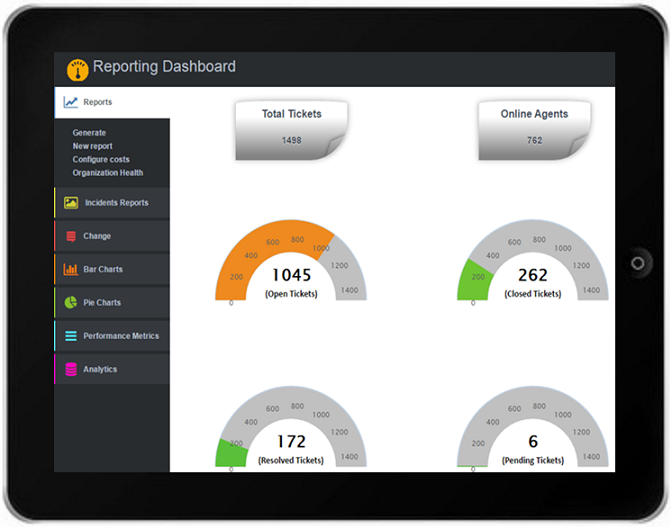This screenshot has height=527, width=671.
Task: Click the Reports line chart icon
Action: [70, 102]
